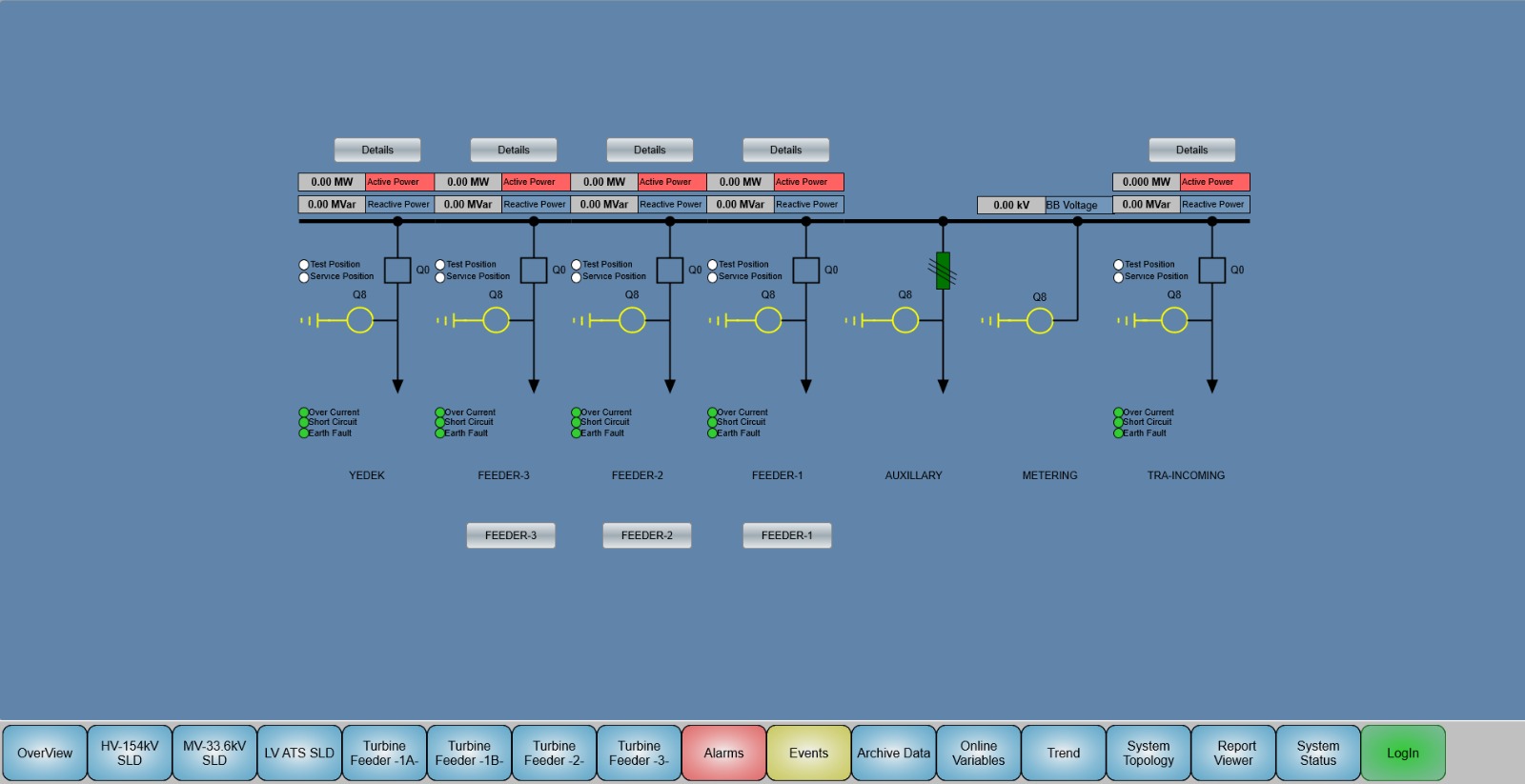Click the green auxiliary transformer fuse symbol

pyautogui.click(x=943, y=271)
